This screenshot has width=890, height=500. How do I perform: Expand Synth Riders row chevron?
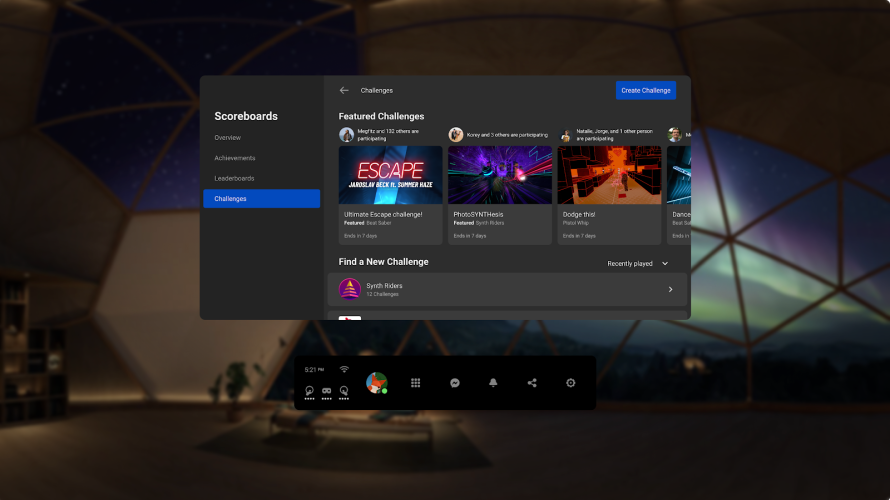click(x=670, y=289)
